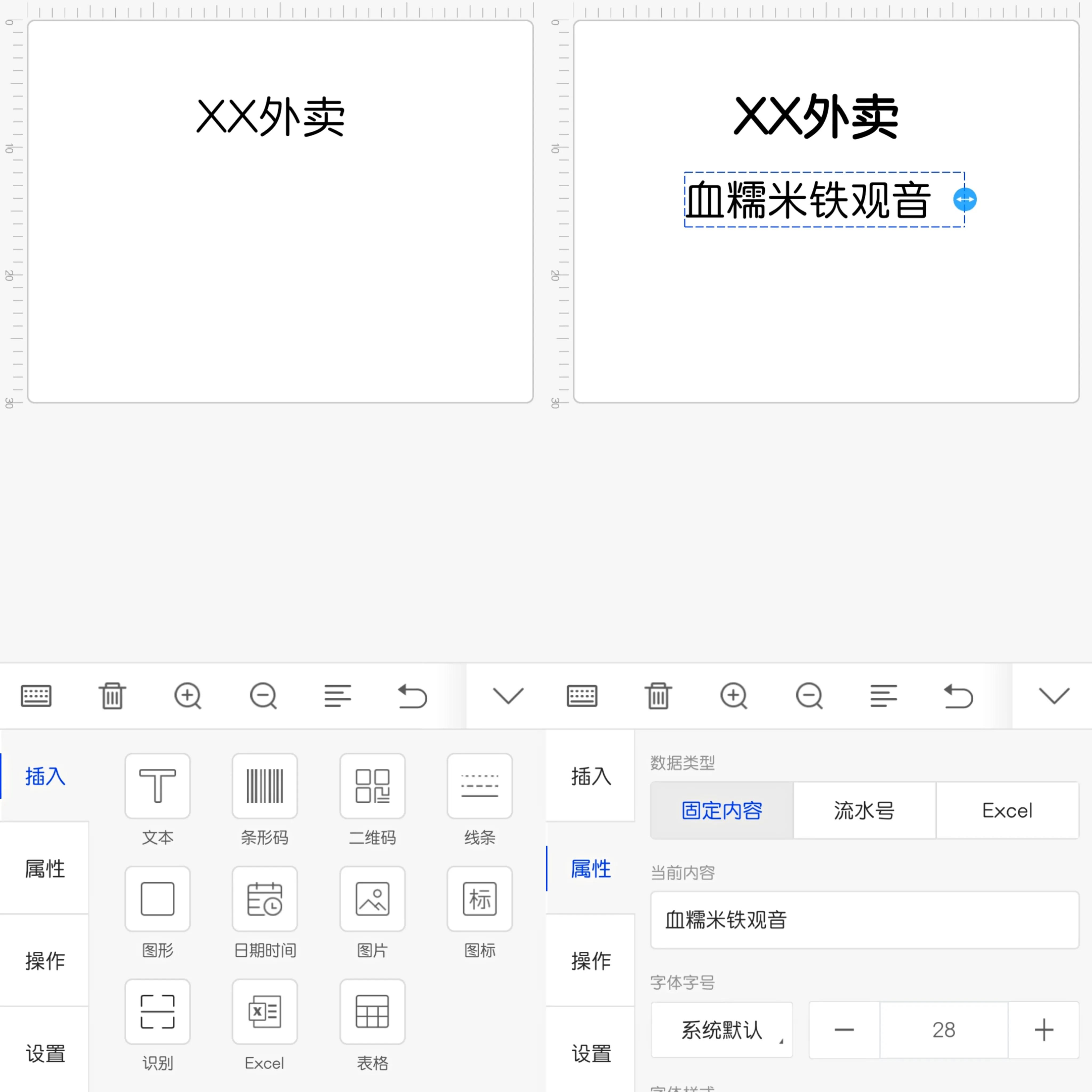Insert a date time (日期时间) element
The image size is (1092, 1092).
pos(264,899)
